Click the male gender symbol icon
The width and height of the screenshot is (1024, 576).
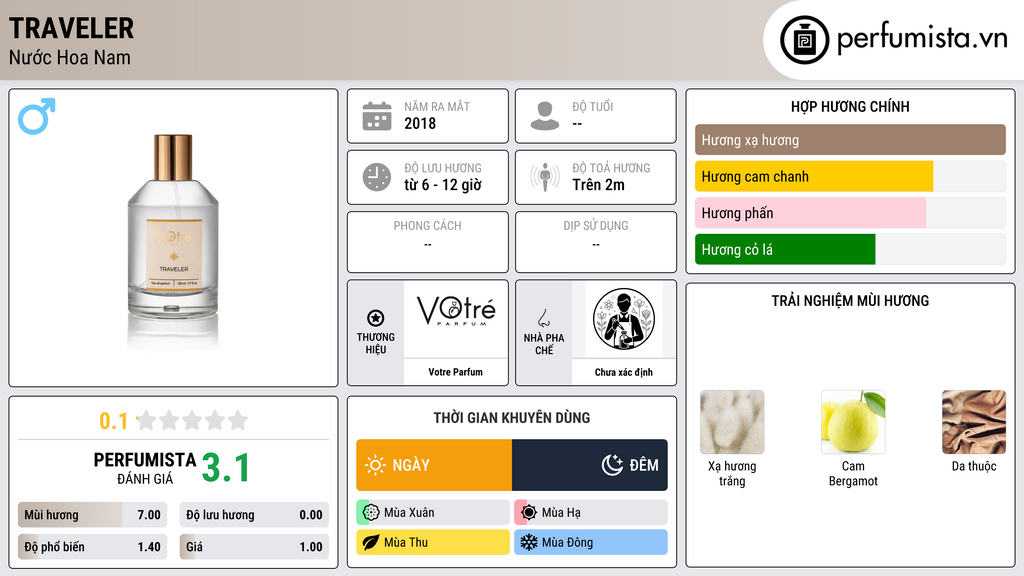(37, 116)
